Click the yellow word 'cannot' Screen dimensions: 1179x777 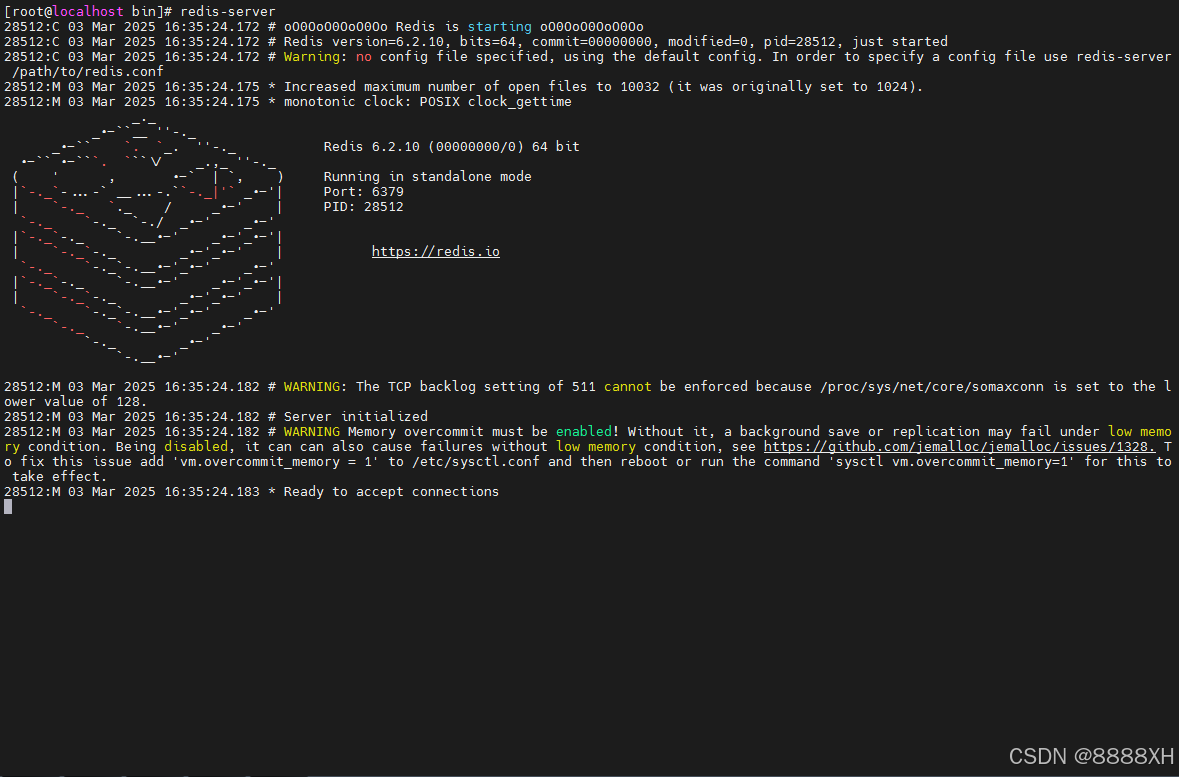coord(627,386)
